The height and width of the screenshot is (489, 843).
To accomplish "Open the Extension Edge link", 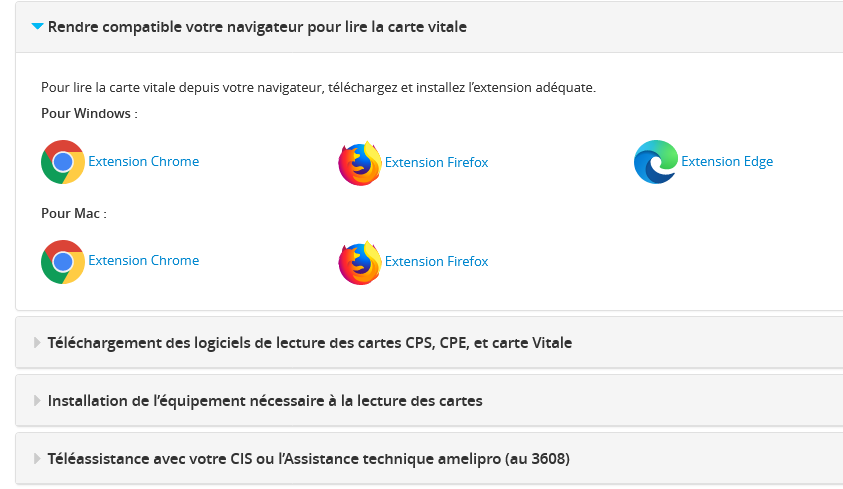I will [727, 162].
